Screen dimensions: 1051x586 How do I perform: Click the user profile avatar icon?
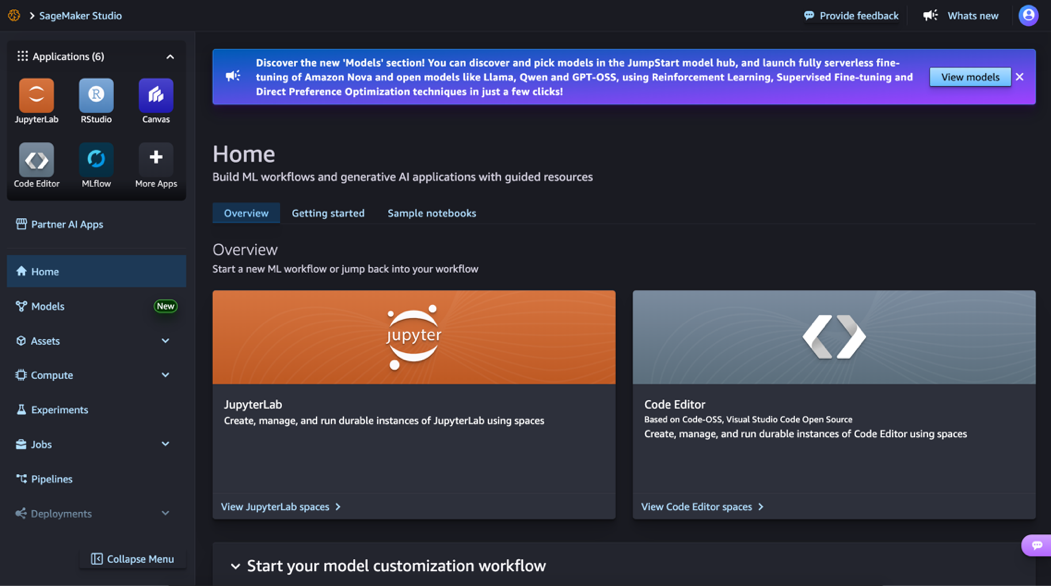point(1028,15)
